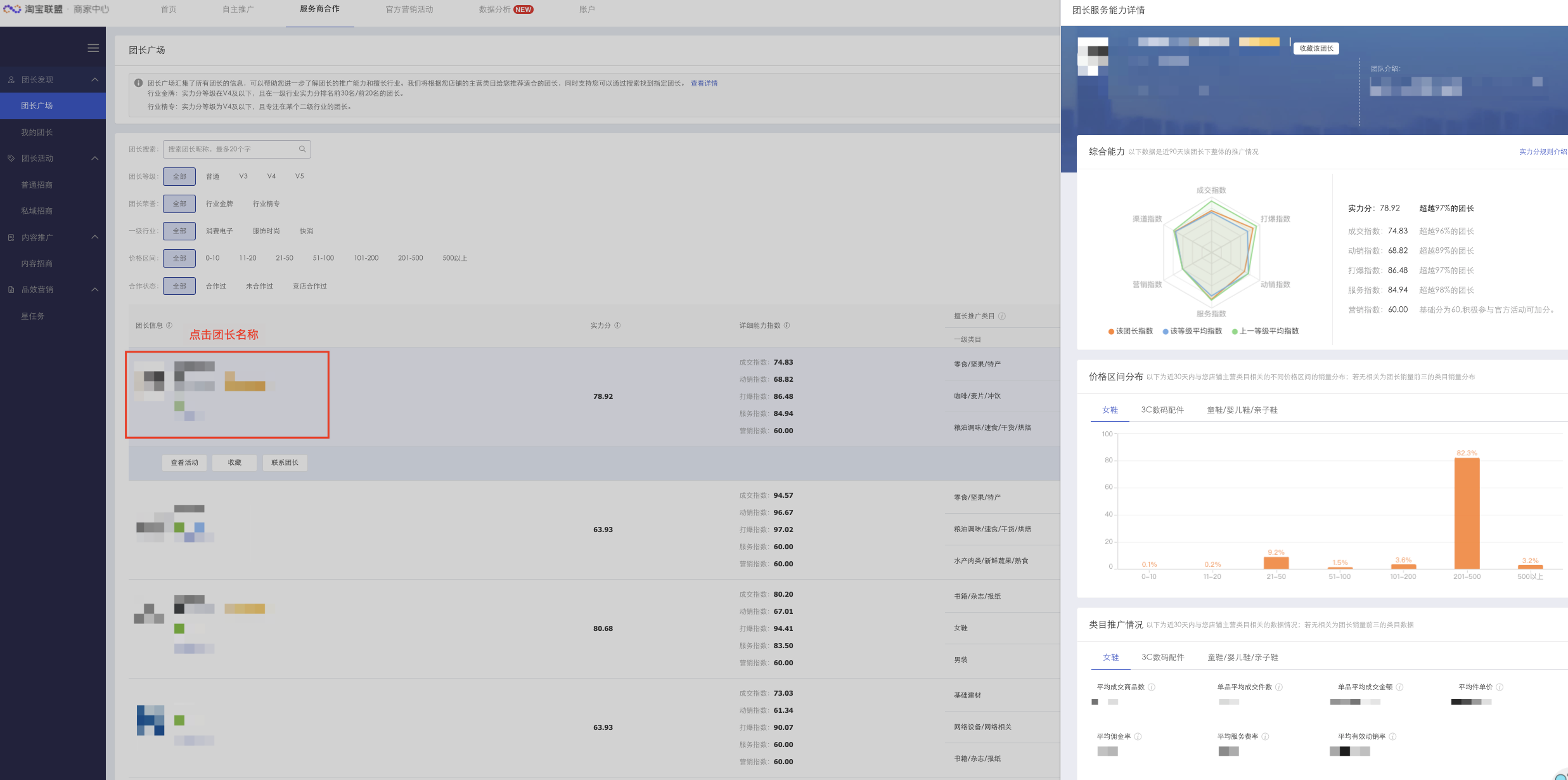Collapse the 品效营销 sidebar section

tap(95, 290)
